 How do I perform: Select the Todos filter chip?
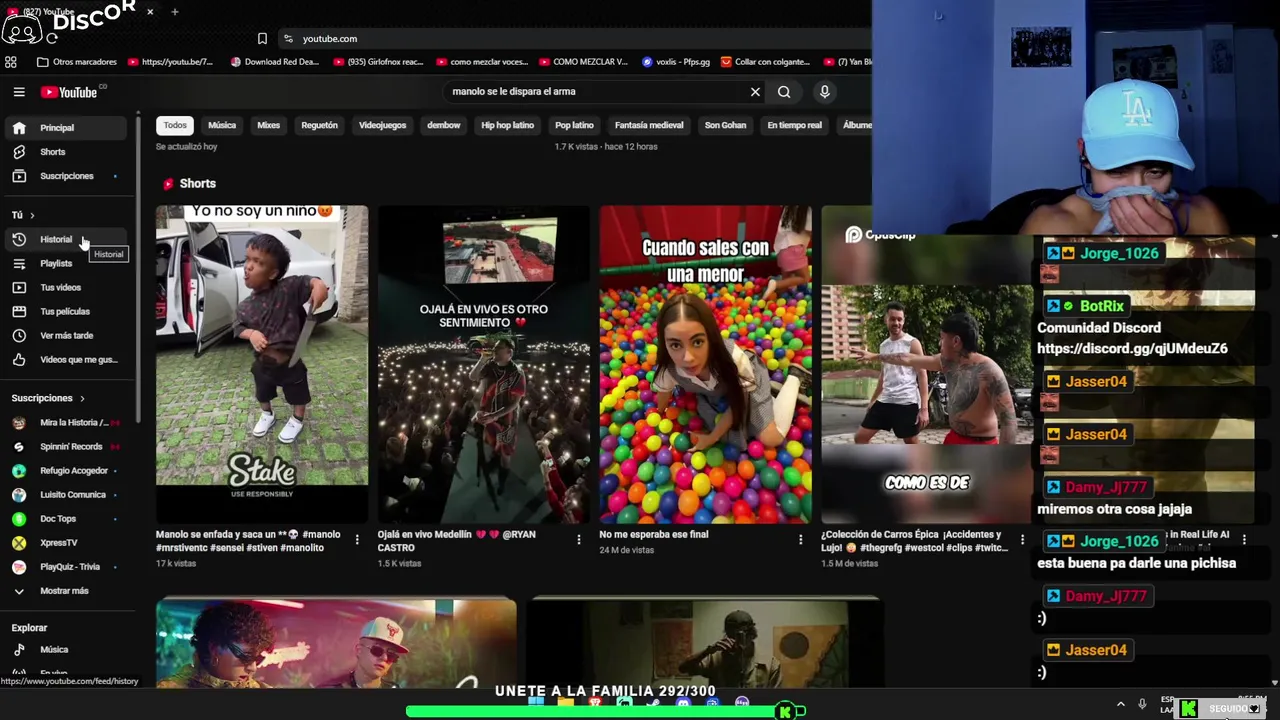click(x=175, y=125)
